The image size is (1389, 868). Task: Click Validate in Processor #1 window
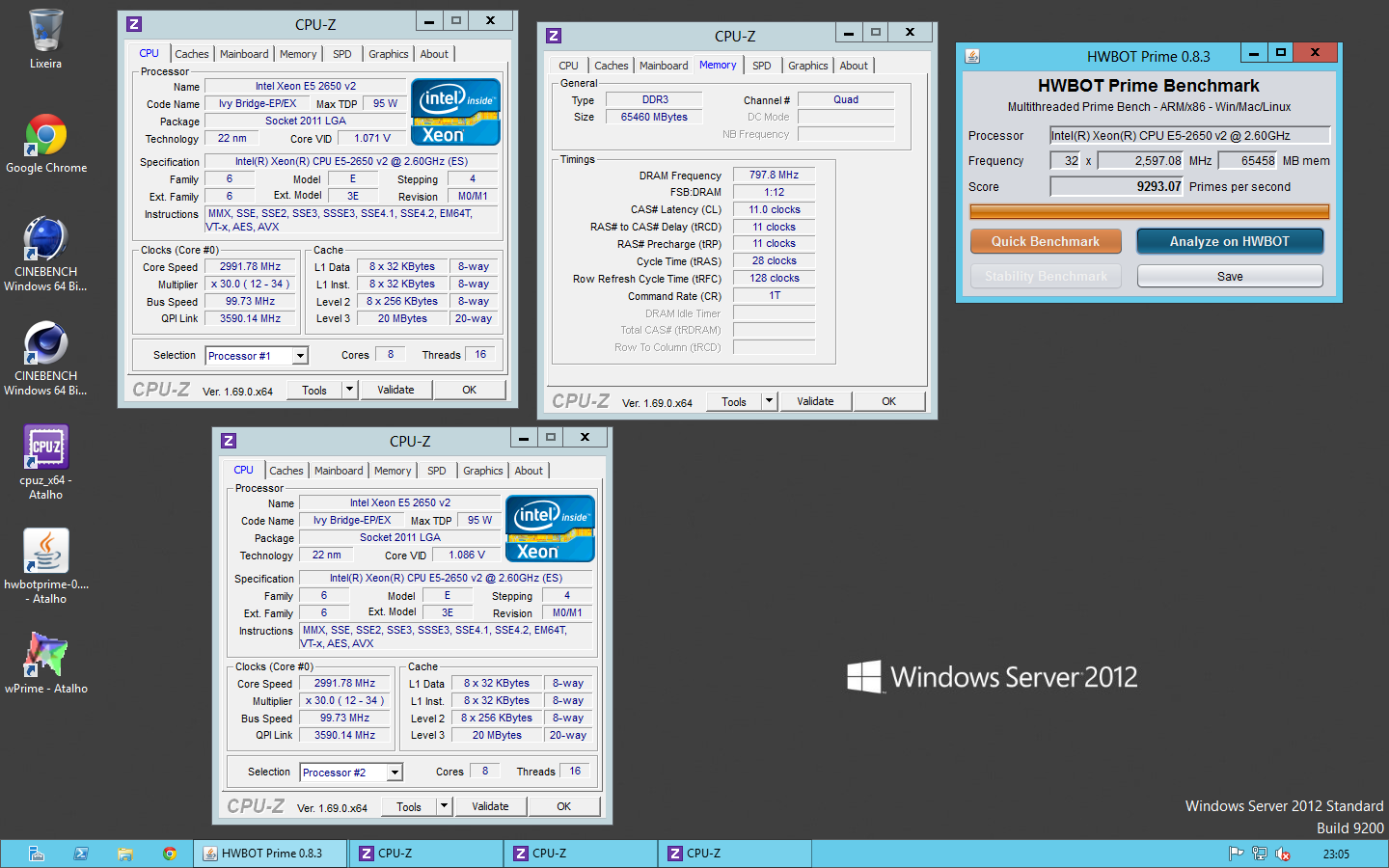[395, 390]
